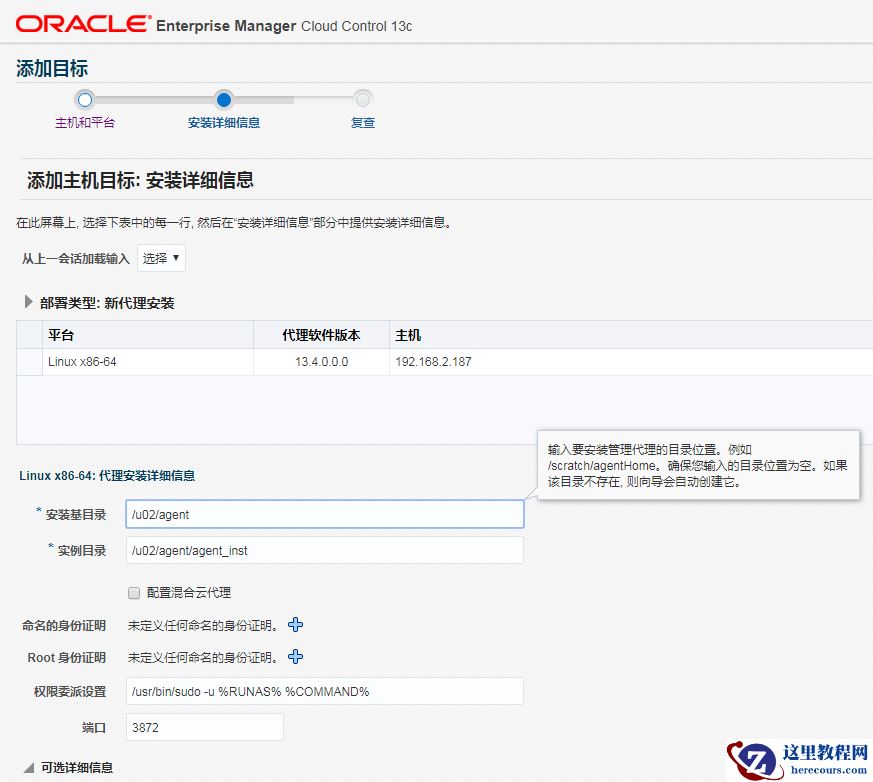This screenshot has height=782, width=873.
Task: Click the 复查 step circle
Action: tap(362, 100)
